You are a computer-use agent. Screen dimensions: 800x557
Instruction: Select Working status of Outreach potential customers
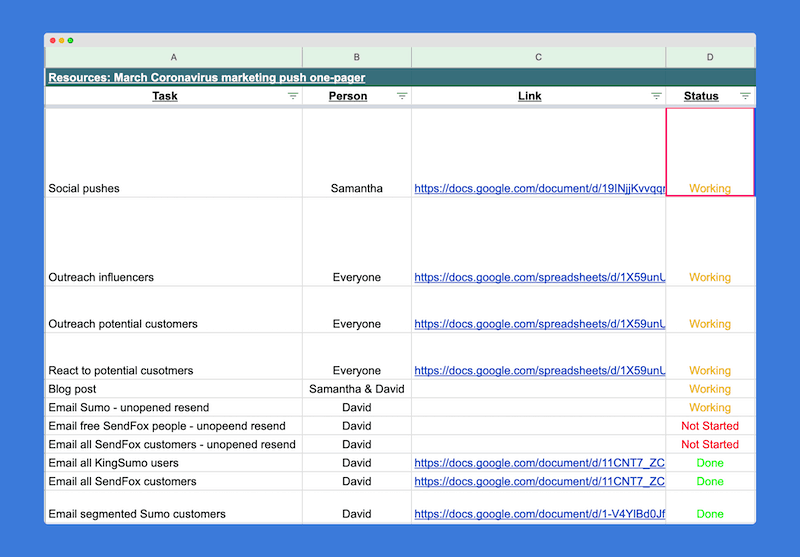click(x=710, y=310)
